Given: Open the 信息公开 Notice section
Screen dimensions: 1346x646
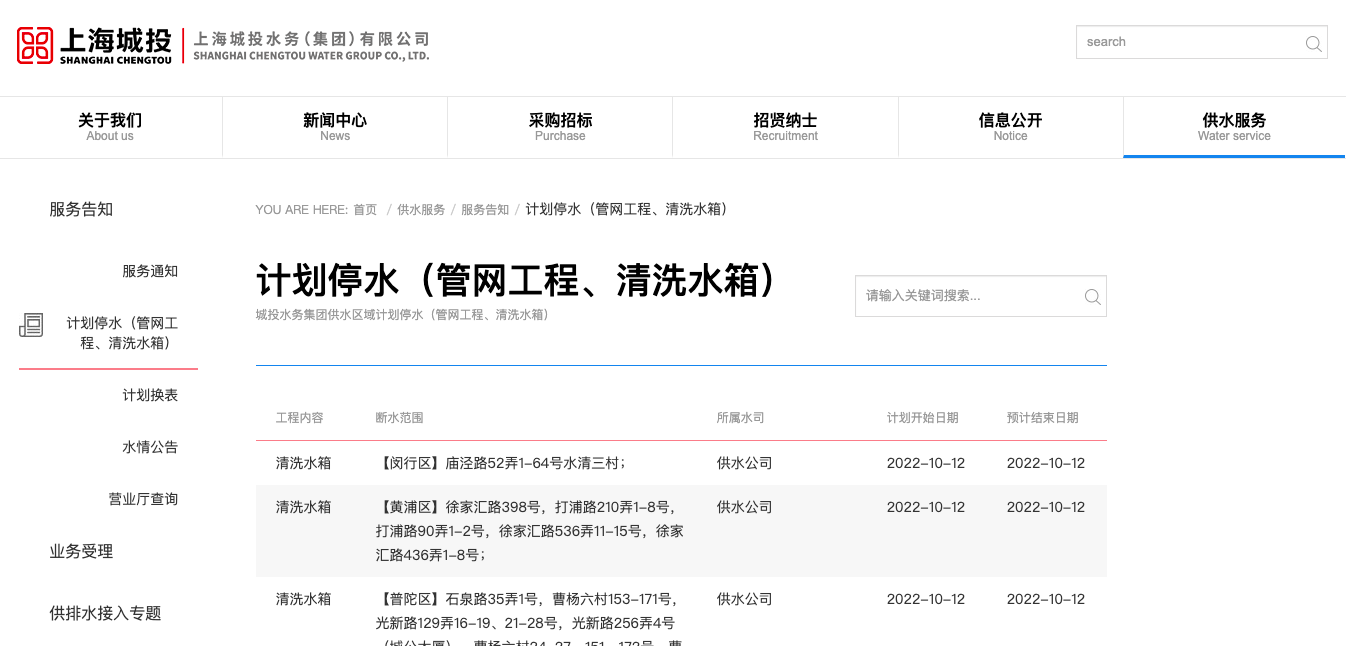Looking at the screenshot, I should coord(1010,126).
